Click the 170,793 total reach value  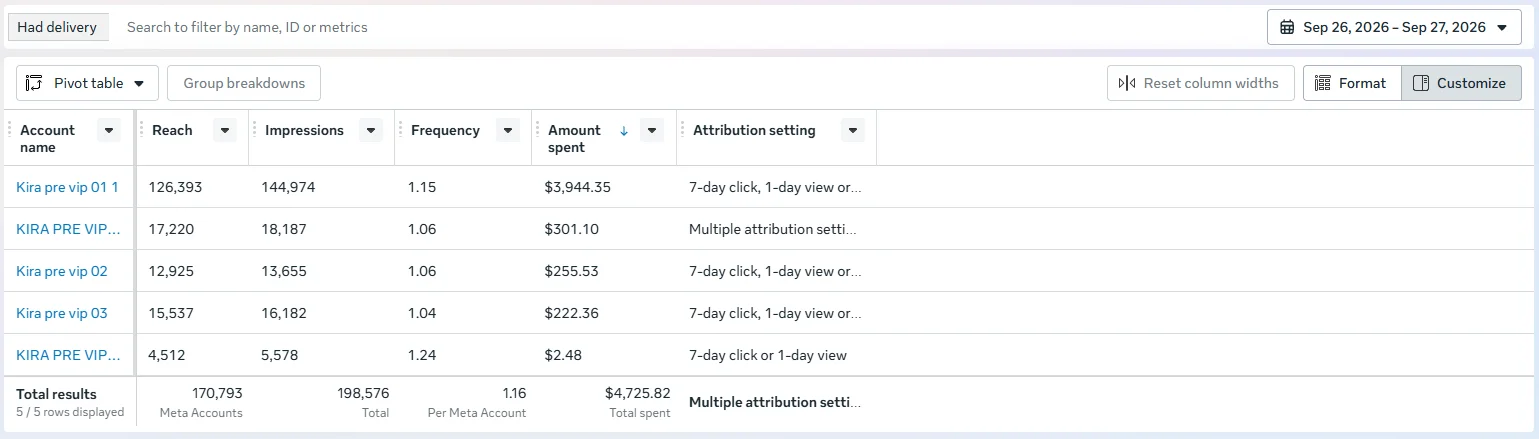[x=217, y=394]
